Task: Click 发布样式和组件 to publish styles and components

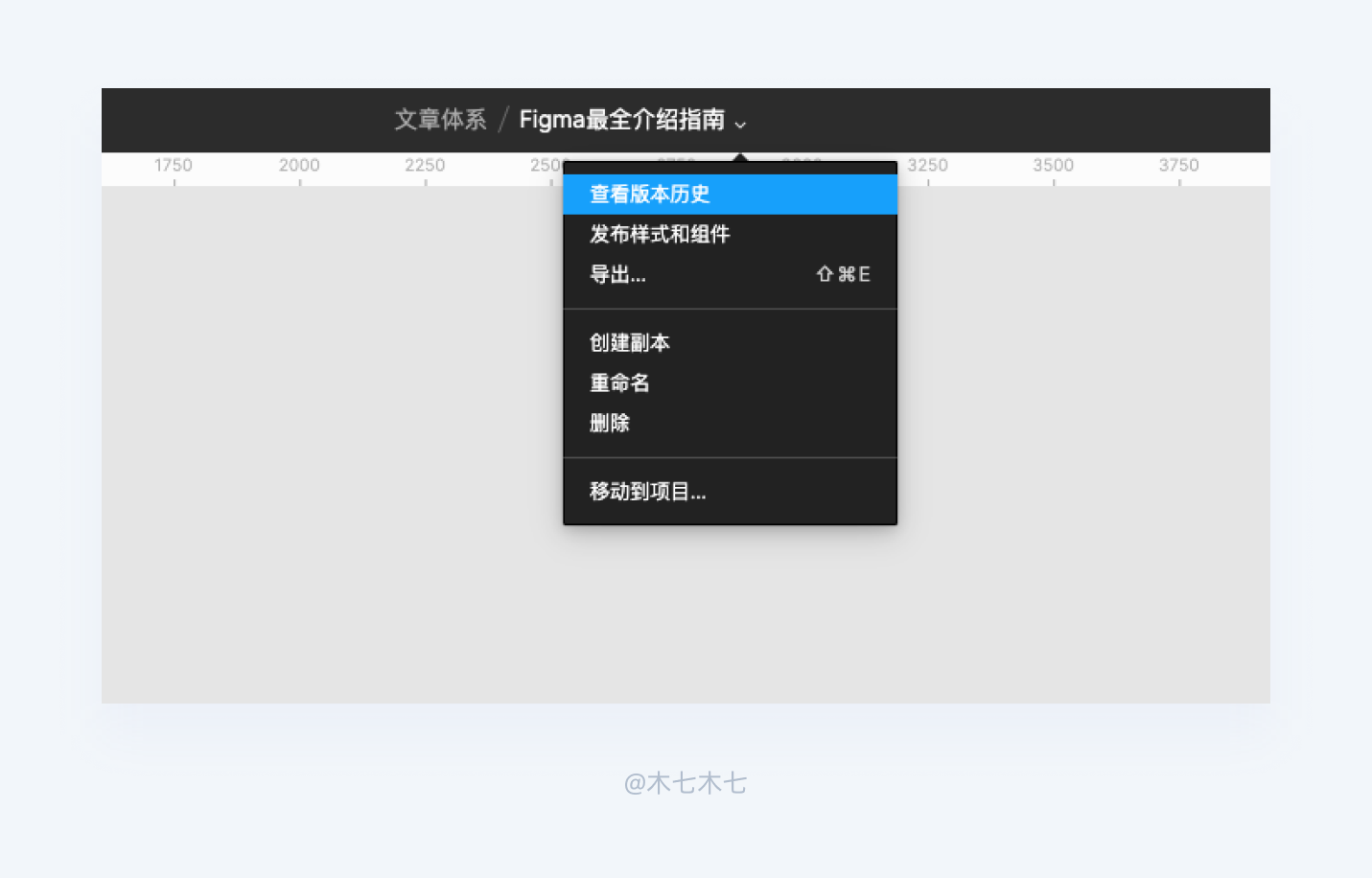Action: (659, 234)
